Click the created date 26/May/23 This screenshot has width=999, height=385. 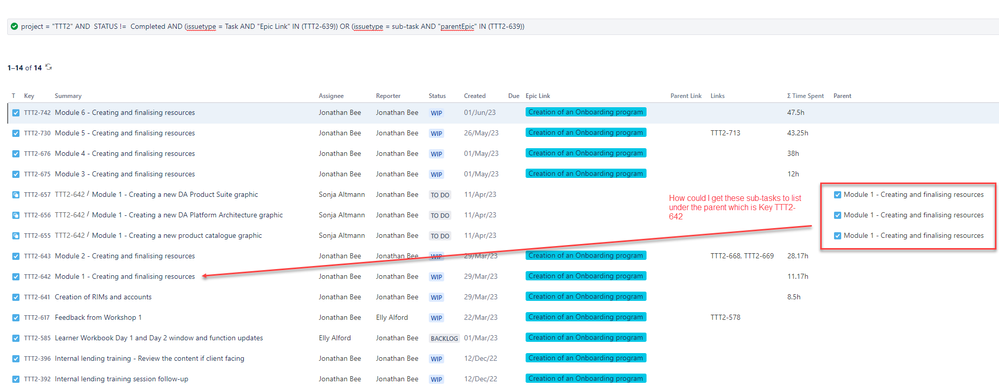[480, 133]
